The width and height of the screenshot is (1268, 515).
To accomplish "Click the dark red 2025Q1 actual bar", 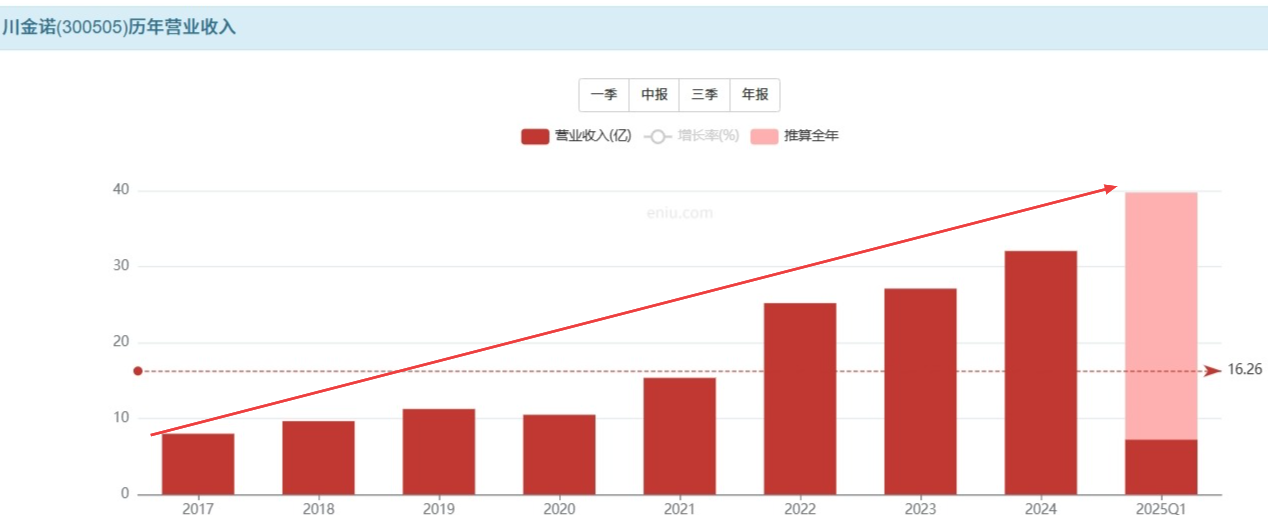I will pos(1161,467).
